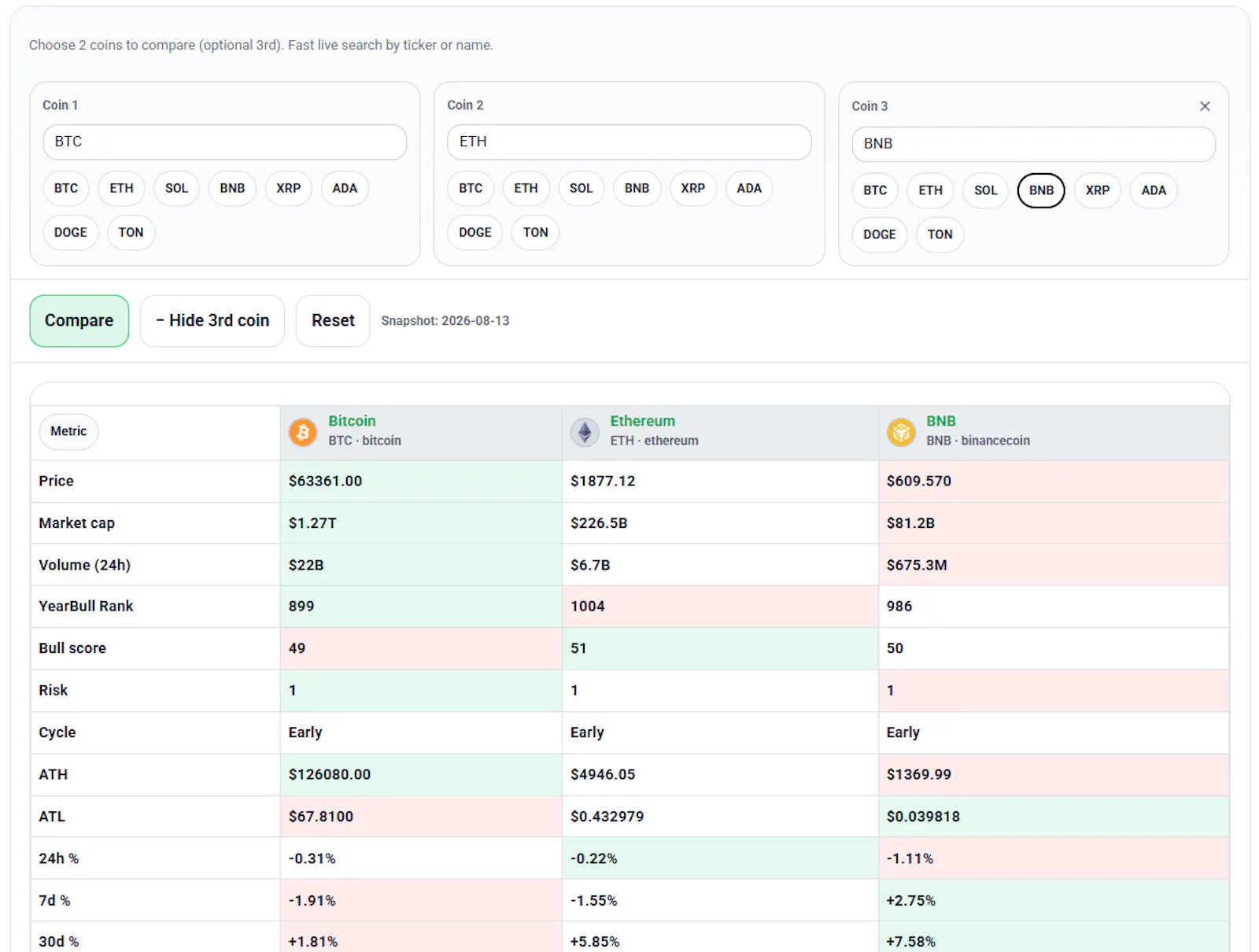The height and width of the screenshot is (952, 1259).
Task: Click Bitcoin market cap $1.27T
Action: pyautogui.click(x=312, y=523)
